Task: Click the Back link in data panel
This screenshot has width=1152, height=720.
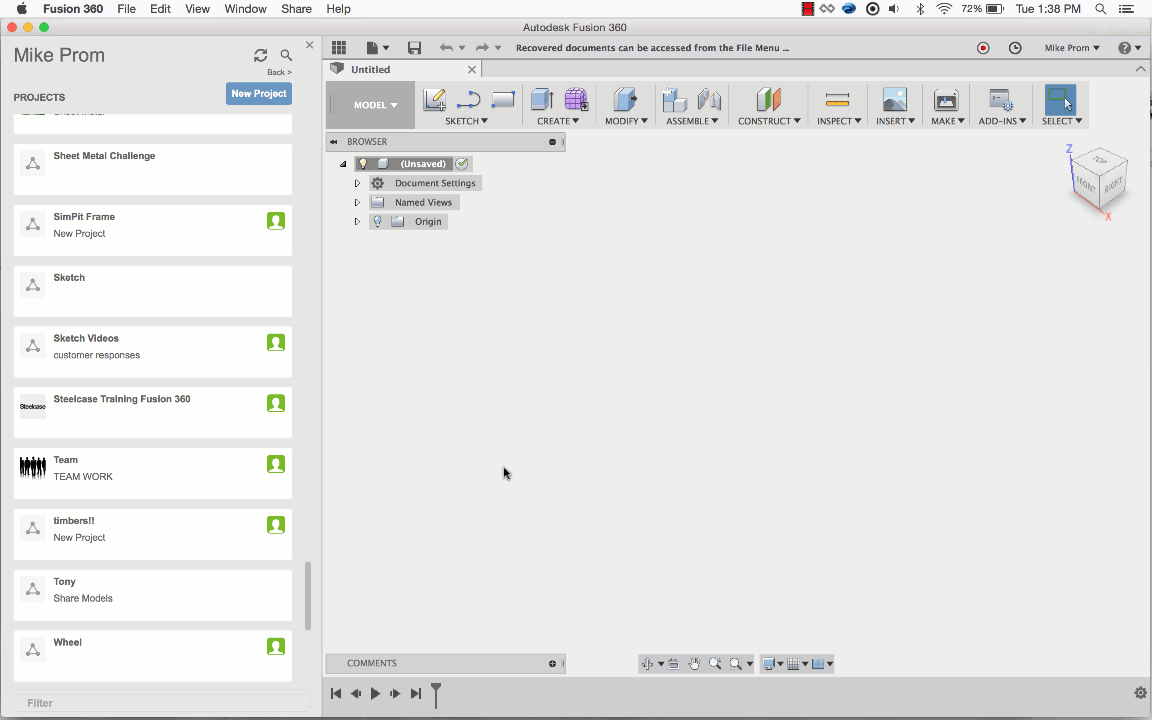Action: click(x=279, y=72)
